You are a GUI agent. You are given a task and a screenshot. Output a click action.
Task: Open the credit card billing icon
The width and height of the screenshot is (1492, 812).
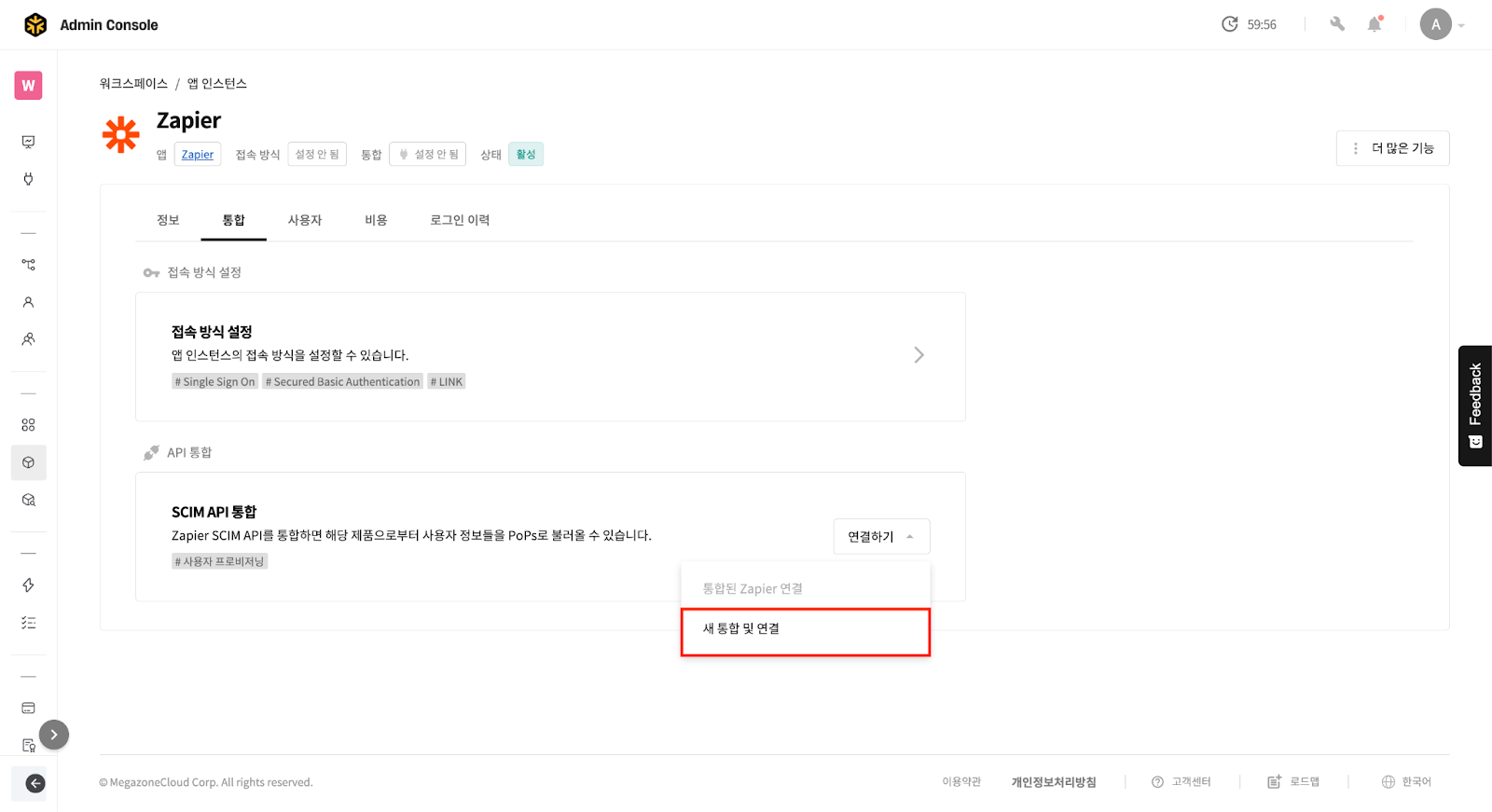(x=28, y=709)
